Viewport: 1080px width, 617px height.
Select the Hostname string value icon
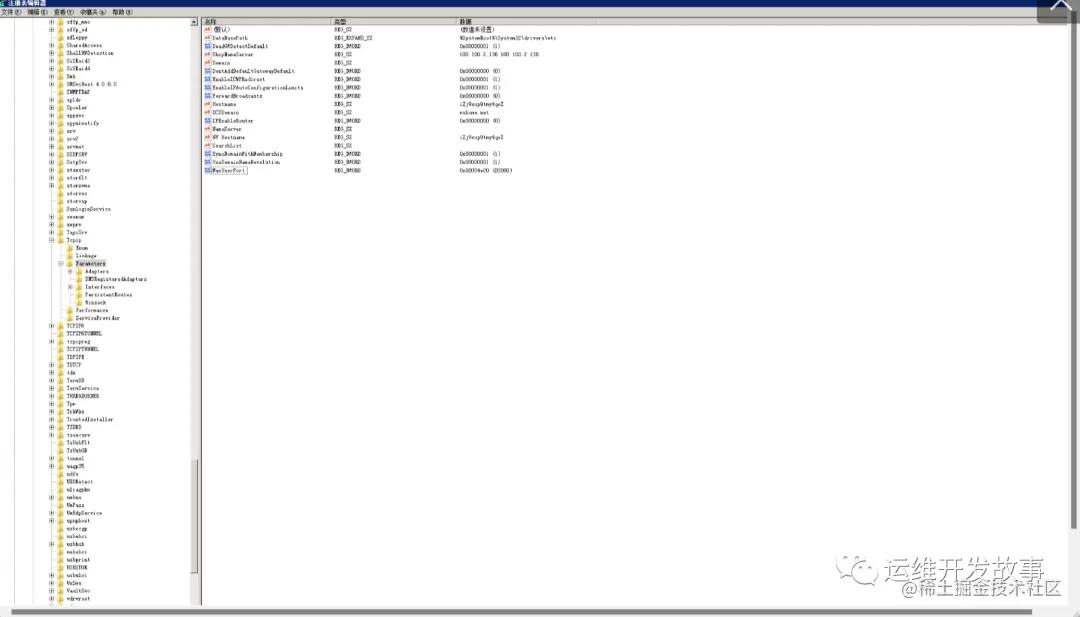[x=207, y=104]
